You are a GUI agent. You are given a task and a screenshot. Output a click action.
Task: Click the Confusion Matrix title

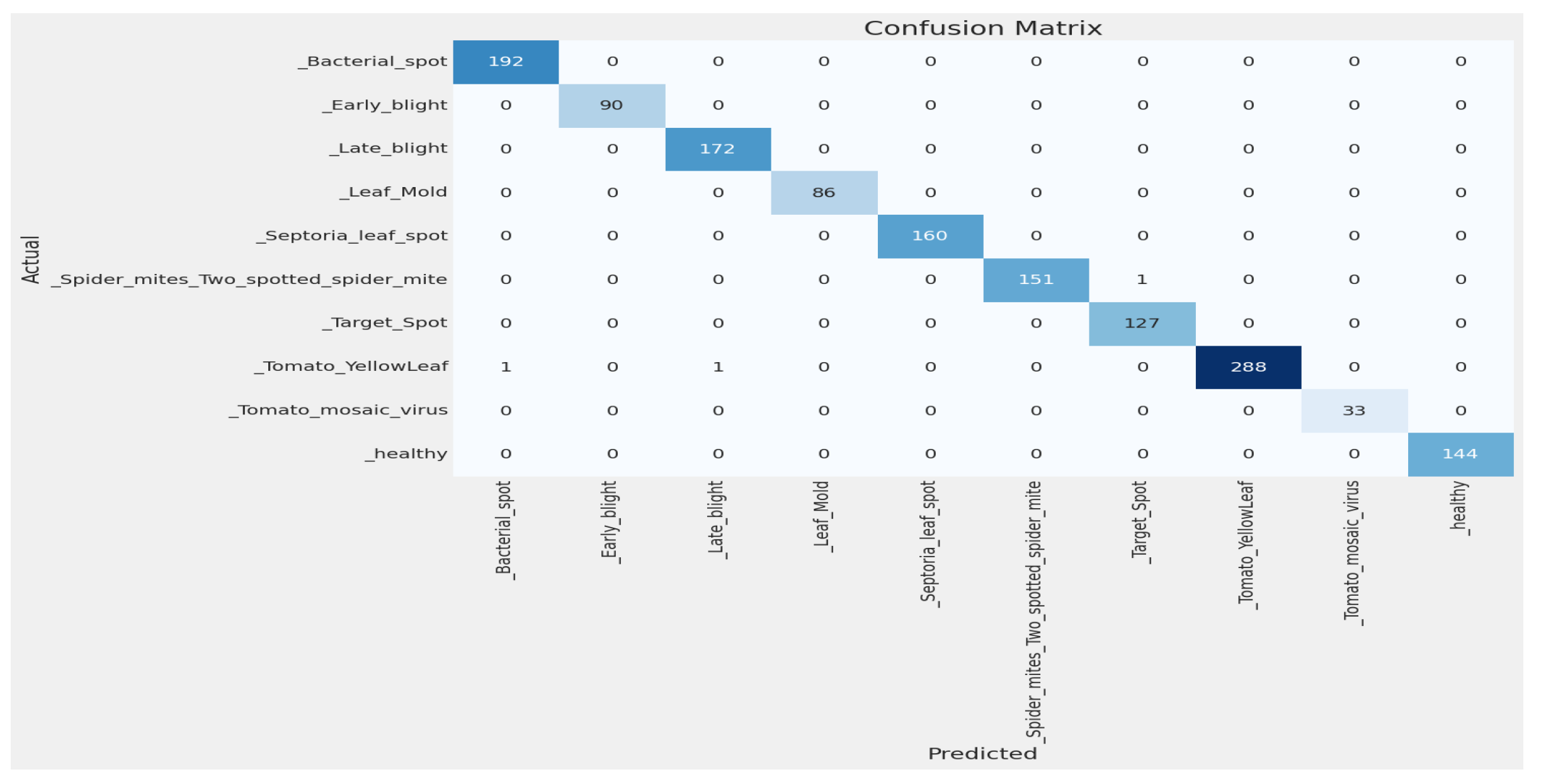tap(982, 28)
